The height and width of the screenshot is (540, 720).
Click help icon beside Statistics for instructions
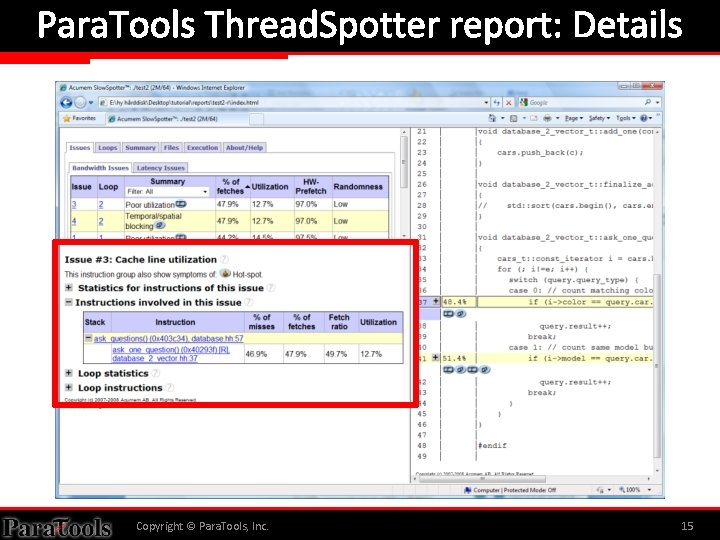pyautogui.click(x=271, y=288)
